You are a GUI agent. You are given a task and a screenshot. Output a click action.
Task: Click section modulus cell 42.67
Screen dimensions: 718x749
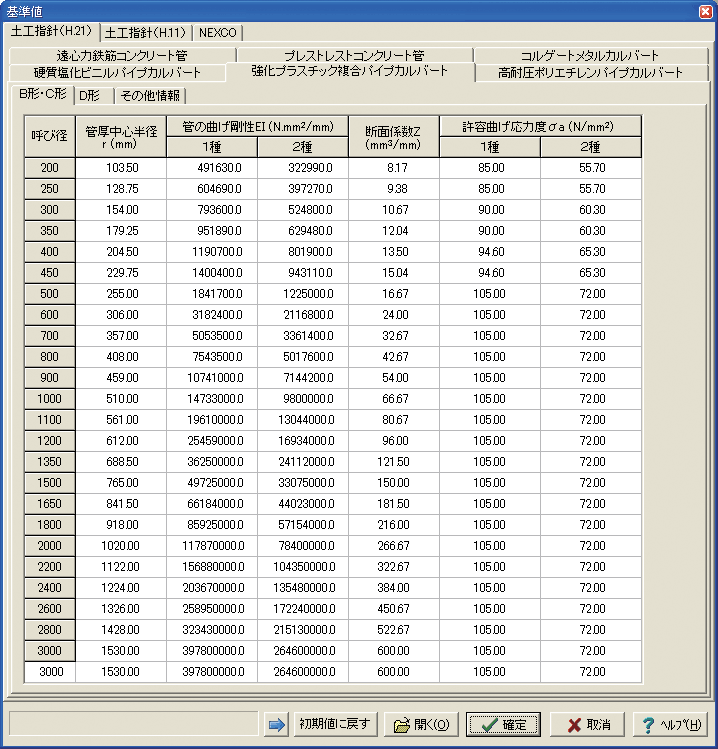pyautogui.click(x=394, y=357)
